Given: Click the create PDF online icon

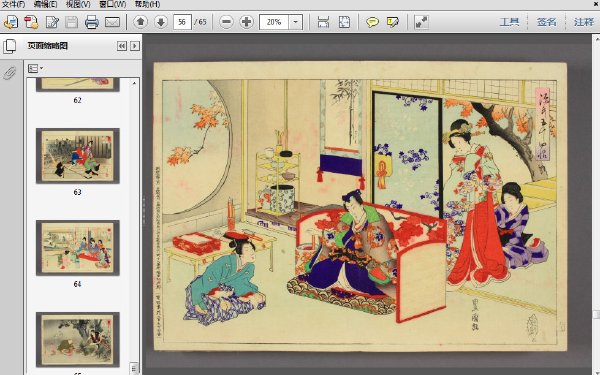Looking at the screenshot, I should pyautogui.click(x=11, y=22).
